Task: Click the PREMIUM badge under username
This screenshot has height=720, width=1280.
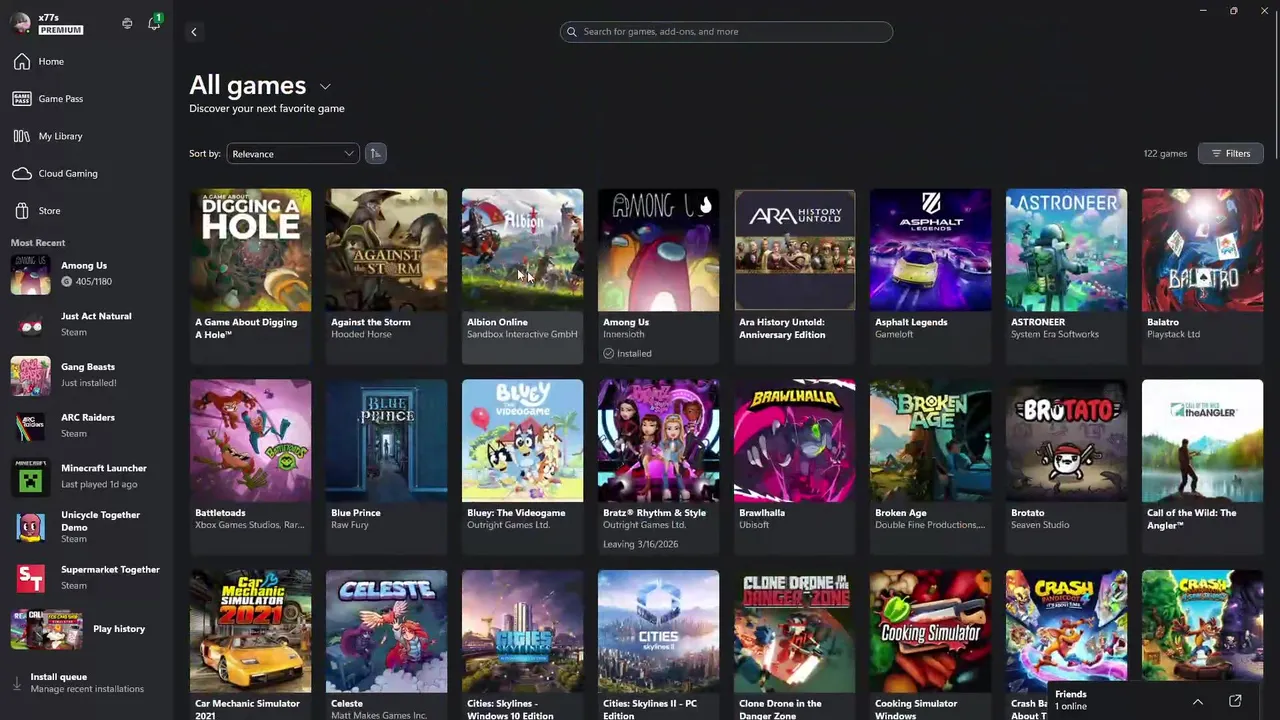Action: click(61, 31)
